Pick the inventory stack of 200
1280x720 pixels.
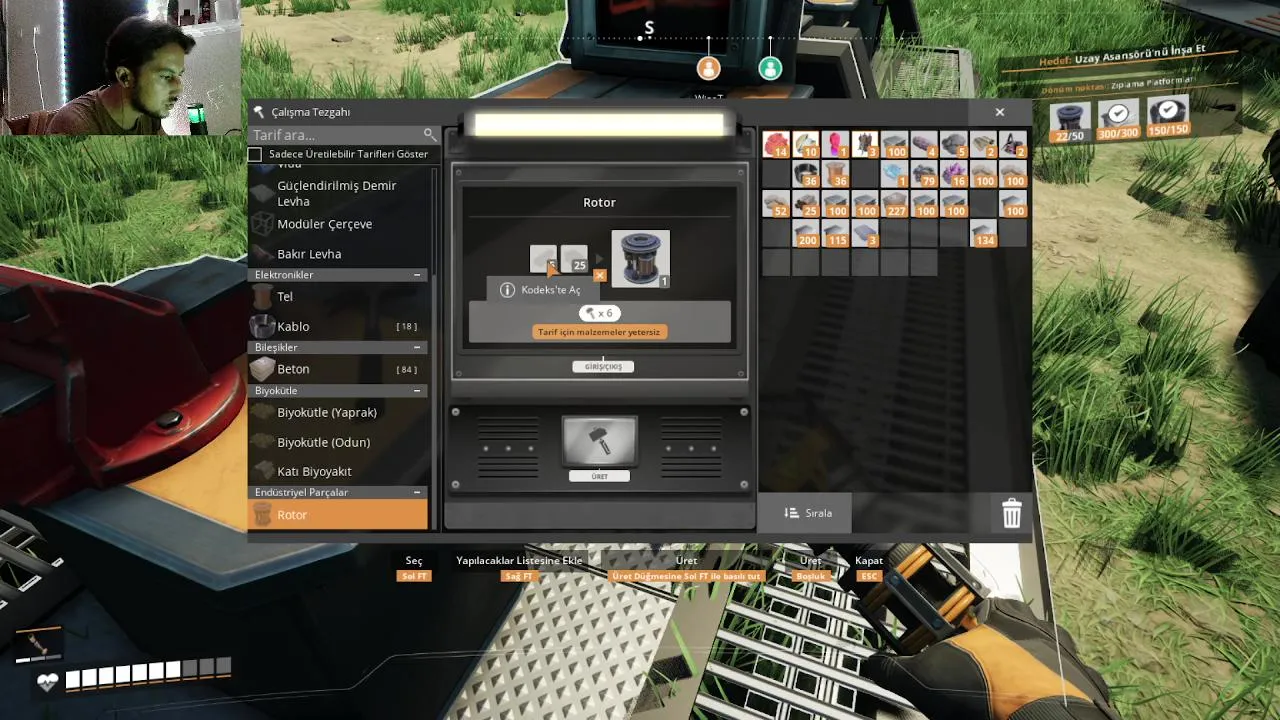coord(806,234)
